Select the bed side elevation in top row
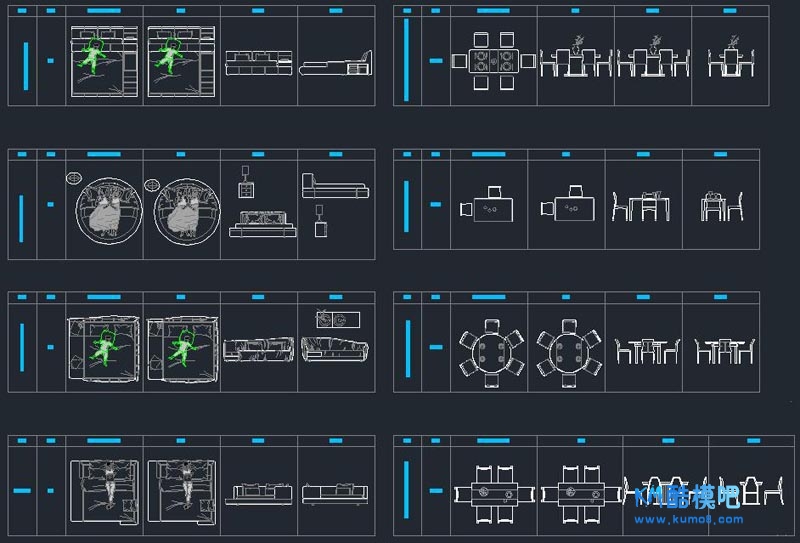The width and height of the screenshot is (800, 543). (336, 64)
